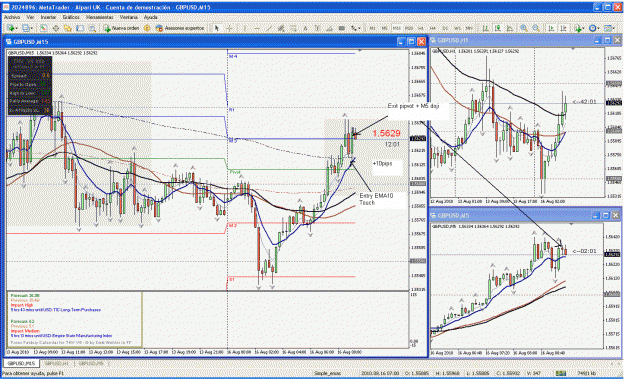The width and height of the screenshot is (625, 379).
Task: Select the cursor arrow tool
Action: tap(216, 28)
